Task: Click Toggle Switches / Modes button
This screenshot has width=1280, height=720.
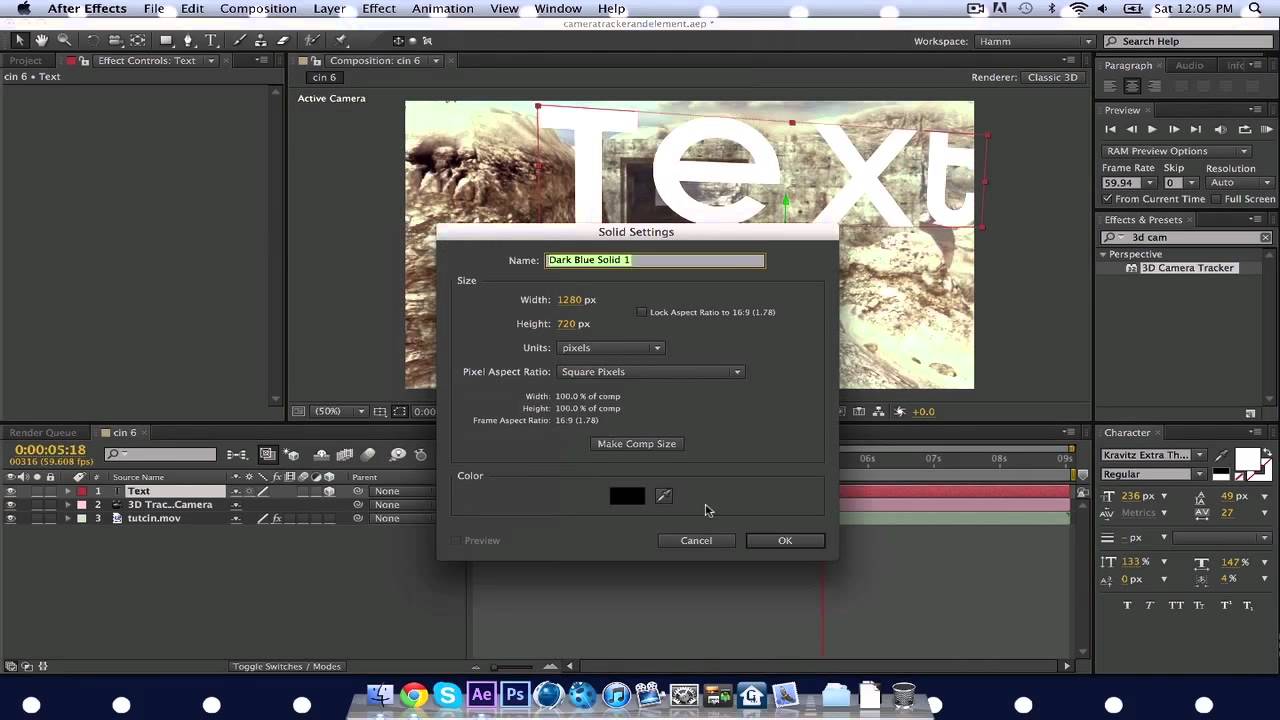Action: [x=286, y=667]
